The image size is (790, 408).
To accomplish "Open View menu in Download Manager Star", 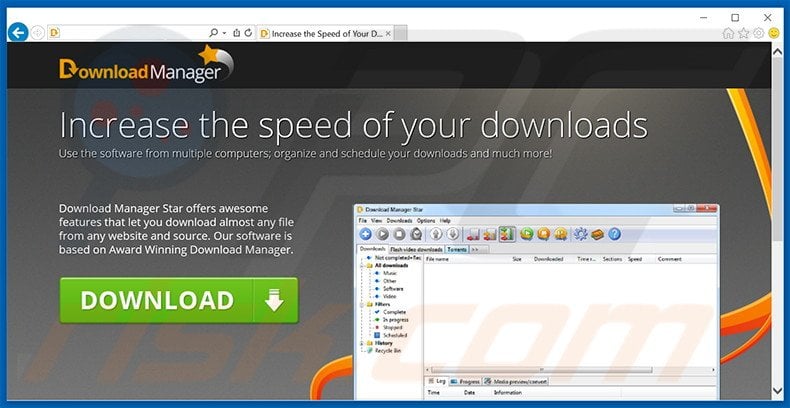I will click(x=376, y=221).
